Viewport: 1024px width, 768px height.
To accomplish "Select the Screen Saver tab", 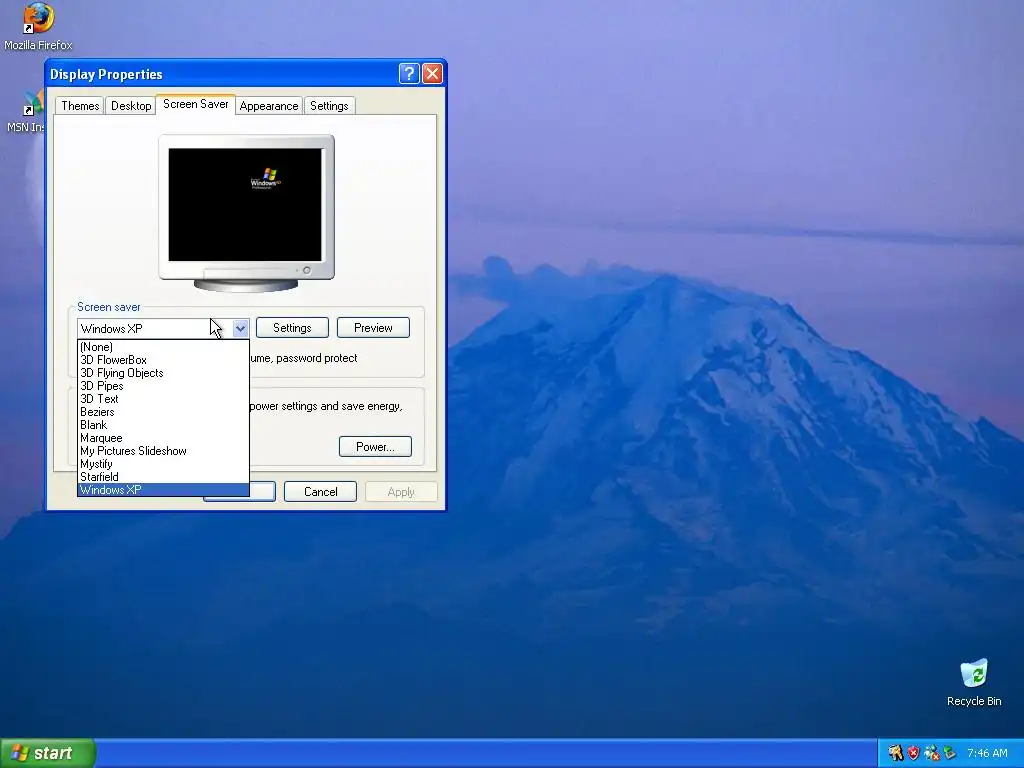I will (195, 104).
